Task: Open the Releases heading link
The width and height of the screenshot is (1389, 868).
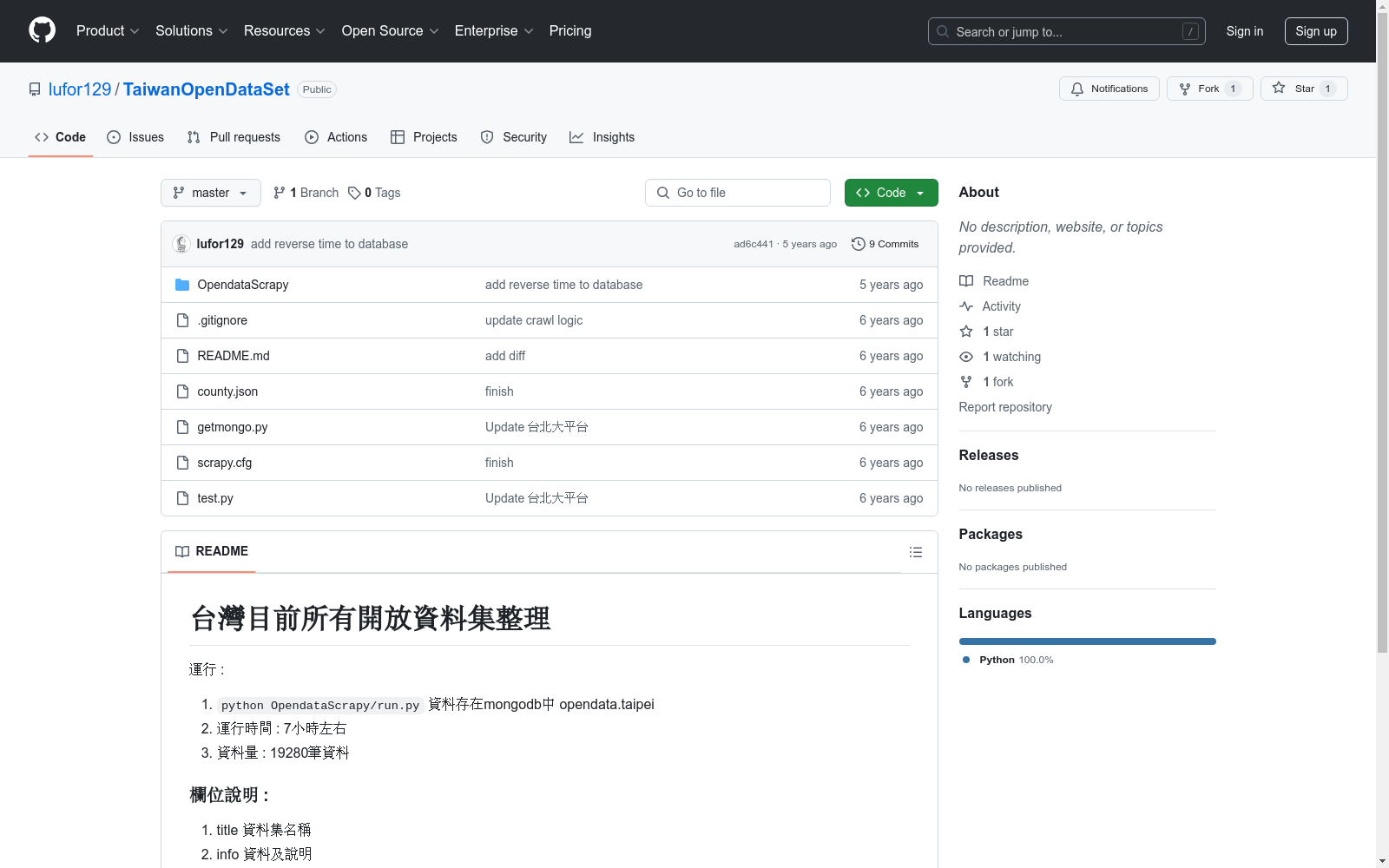Action: click(x=989, y=455)
